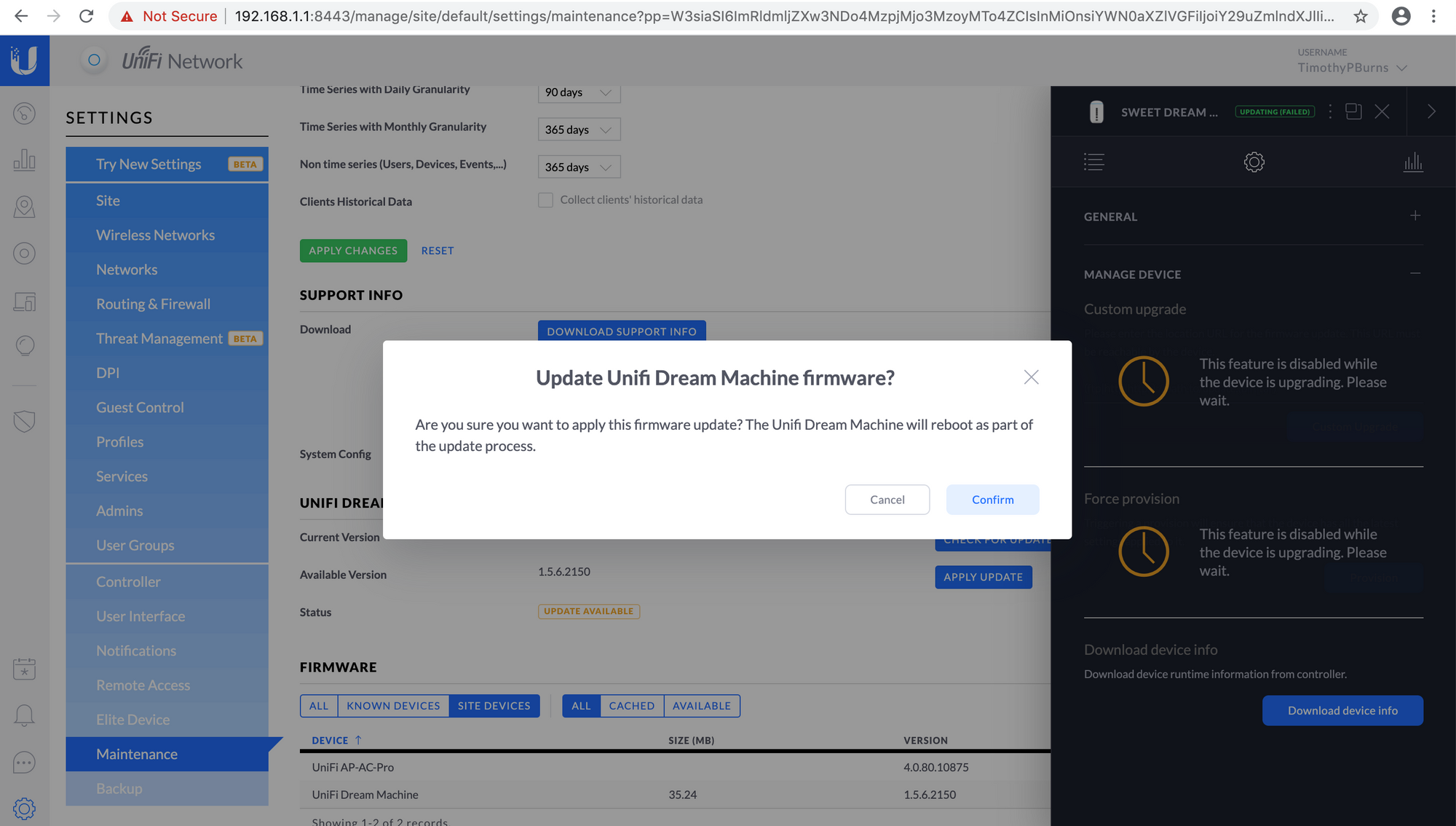The height and width of the screenshot is (826, 1456).
Task: Open device statistics chart icon in panel
Action: (x=1413, y=162)
